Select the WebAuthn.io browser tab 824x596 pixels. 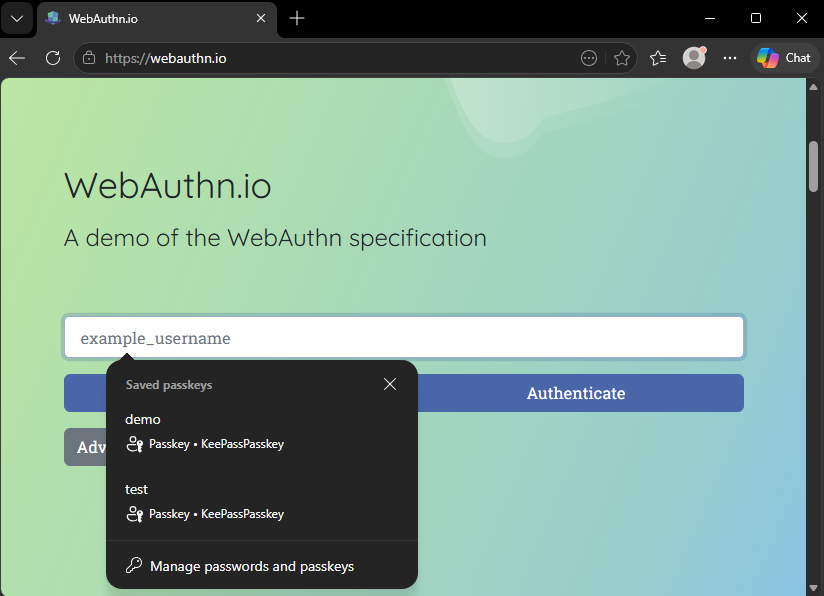[157, 19]
